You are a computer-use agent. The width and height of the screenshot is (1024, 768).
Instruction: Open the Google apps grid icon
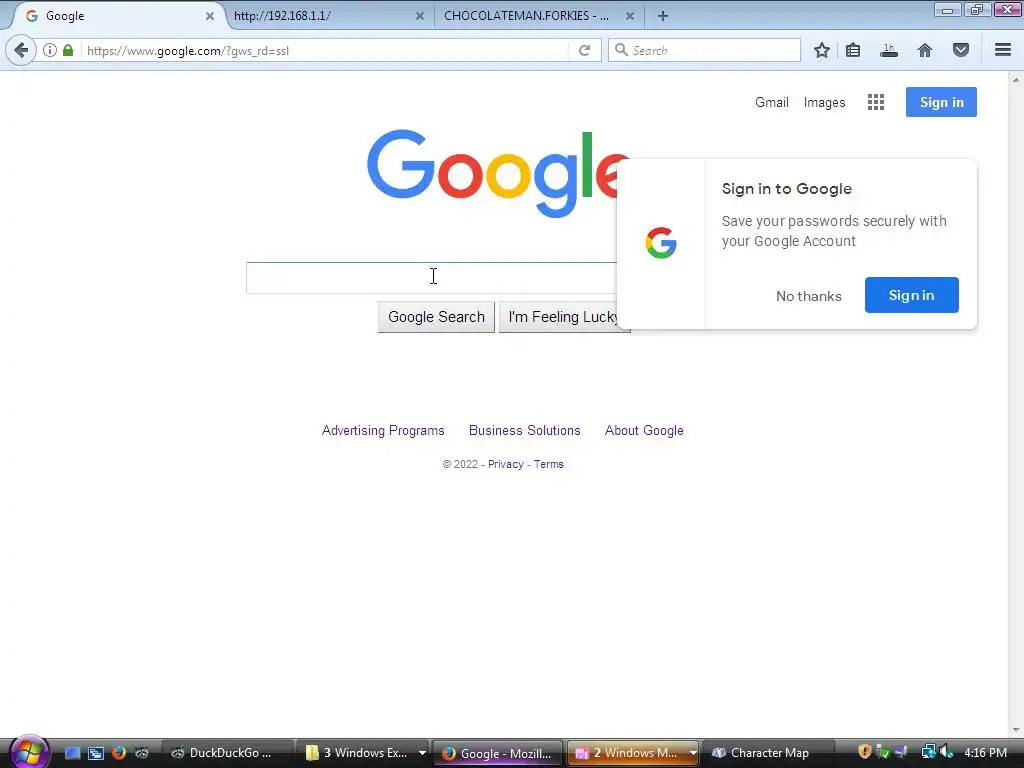[x=876, y=102]
